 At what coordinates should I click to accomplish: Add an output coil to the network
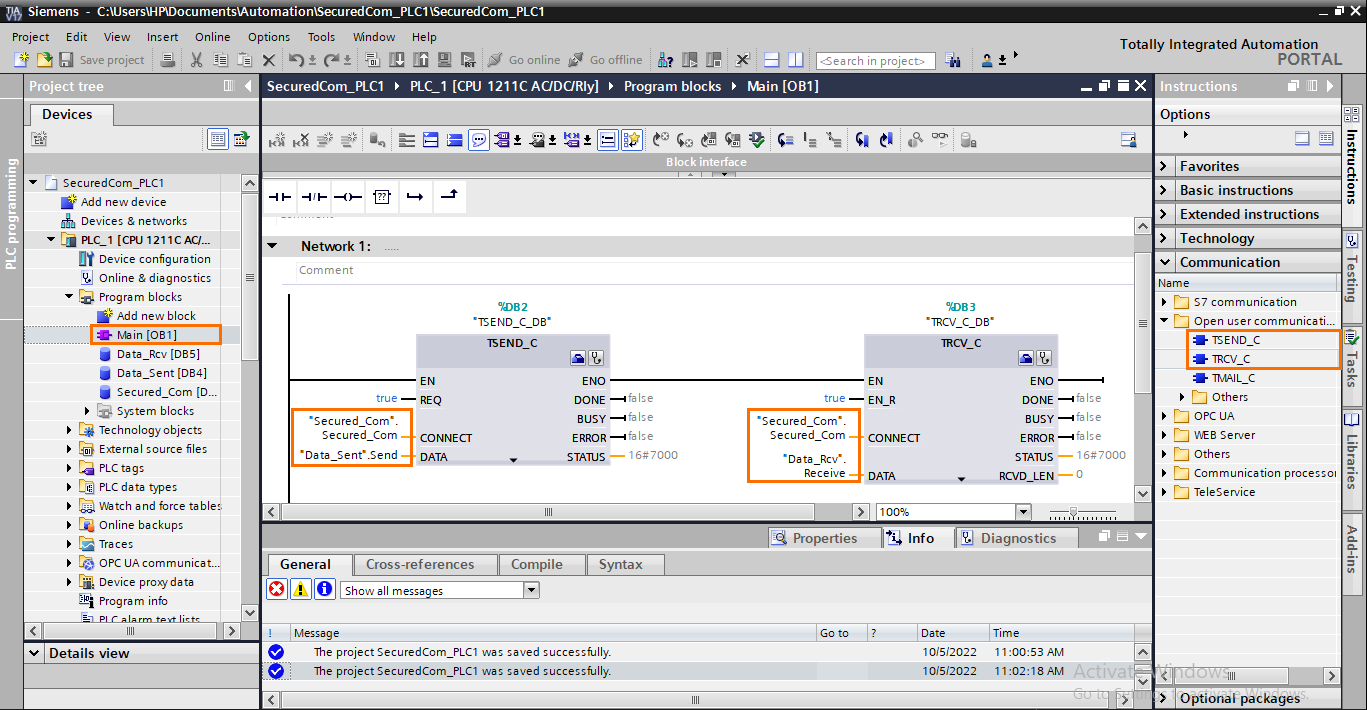[x=346, y=196]
